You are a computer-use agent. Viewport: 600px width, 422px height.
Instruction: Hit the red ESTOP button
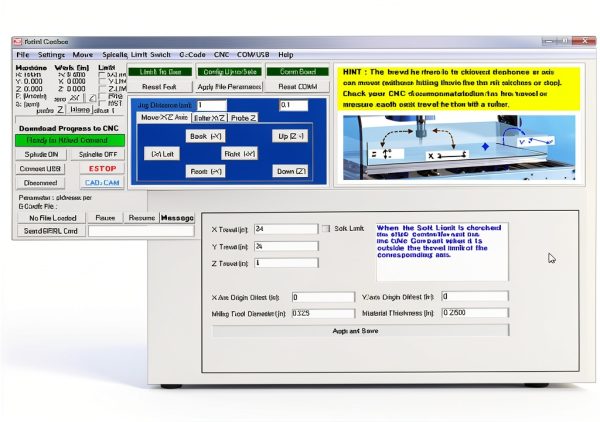102,169
